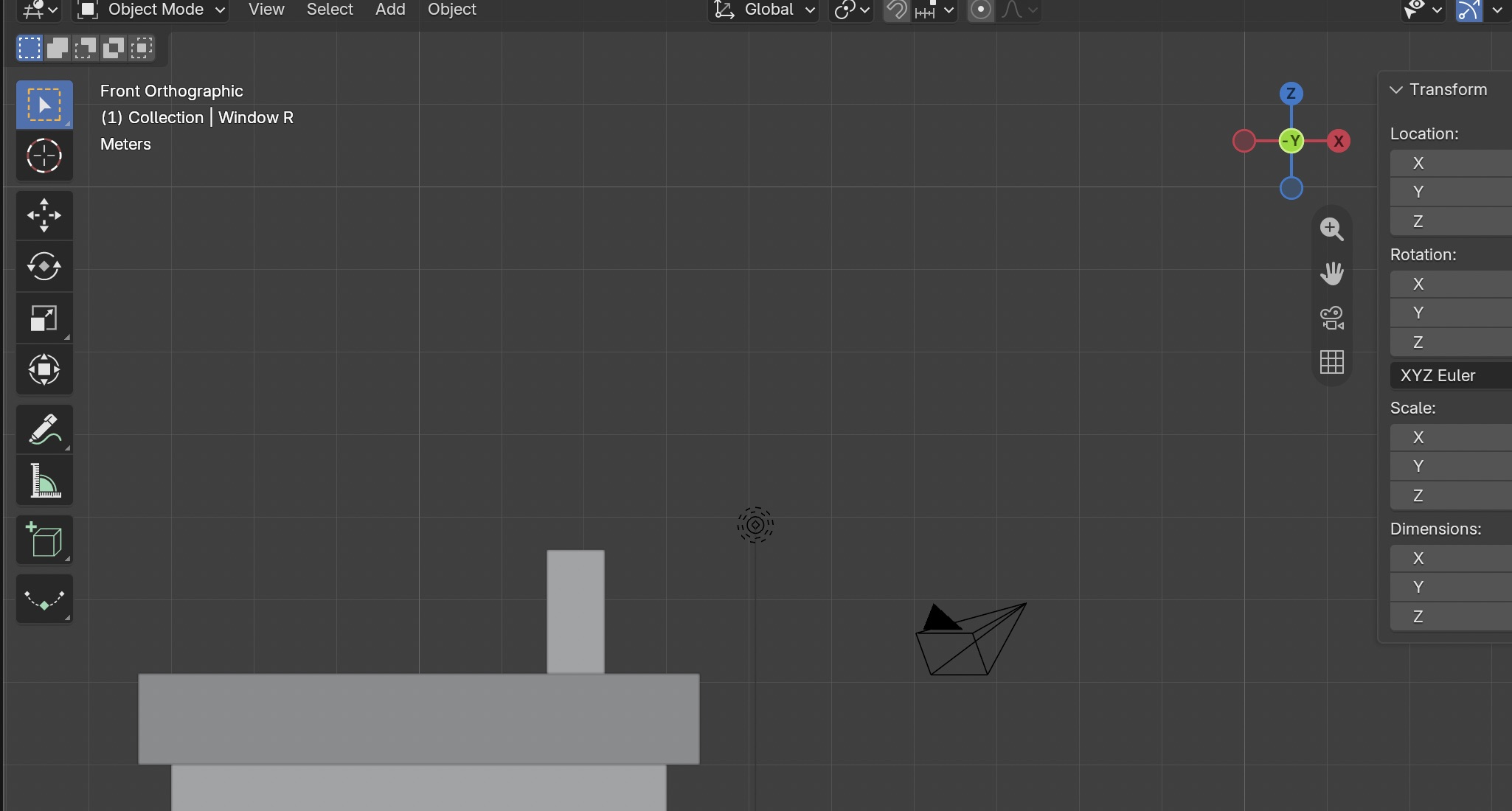Image resolution: width=1512 pixels, height=811 pixels.
Task: Click the Zoom magnifier viewport button
Action: 1331,229
